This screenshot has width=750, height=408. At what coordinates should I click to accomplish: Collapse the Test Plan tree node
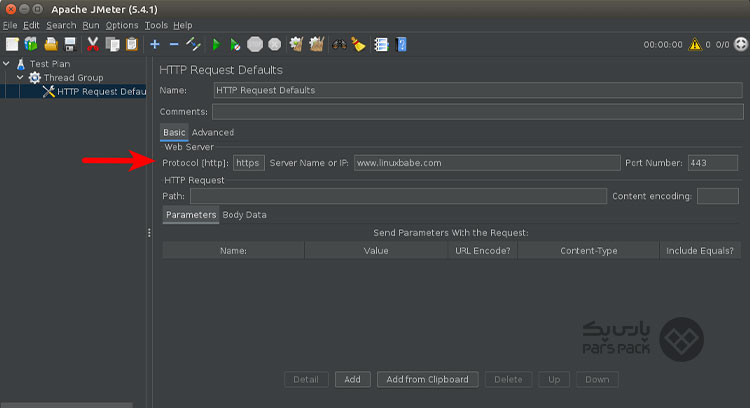(x=7, y=63)
